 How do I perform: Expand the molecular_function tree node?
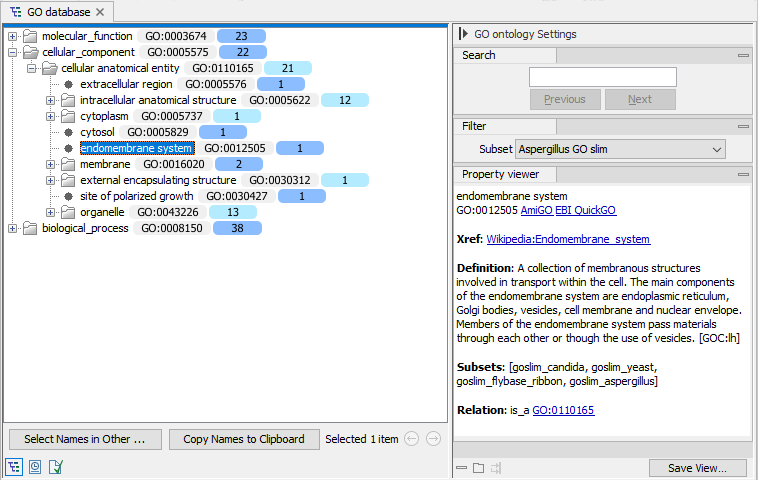pos(13,37)
